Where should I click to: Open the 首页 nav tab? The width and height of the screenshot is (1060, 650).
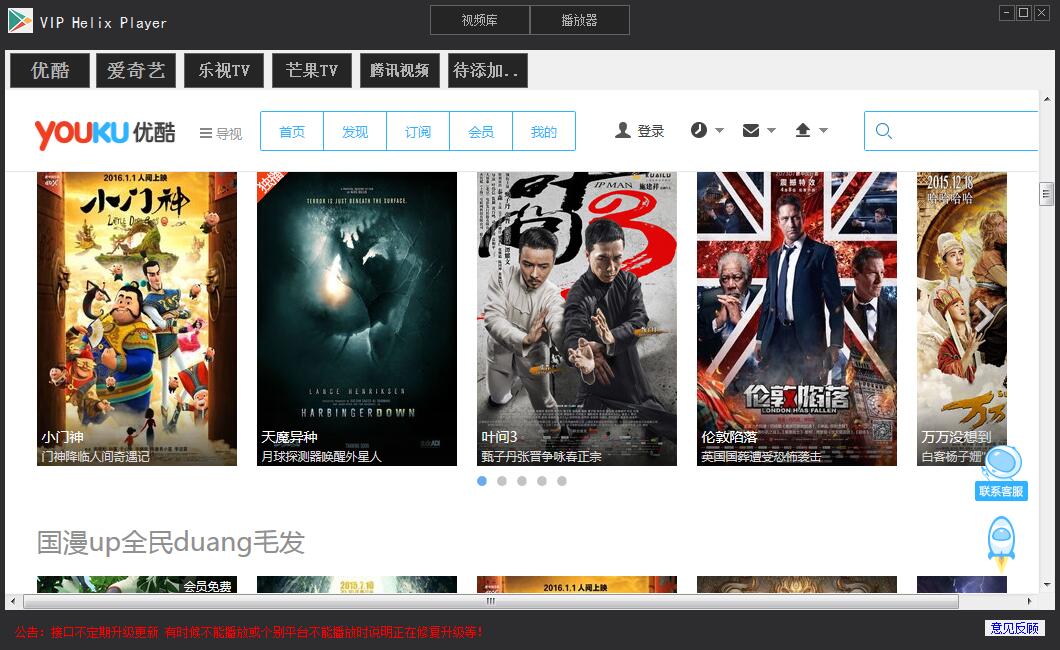[x=292, y=131]
